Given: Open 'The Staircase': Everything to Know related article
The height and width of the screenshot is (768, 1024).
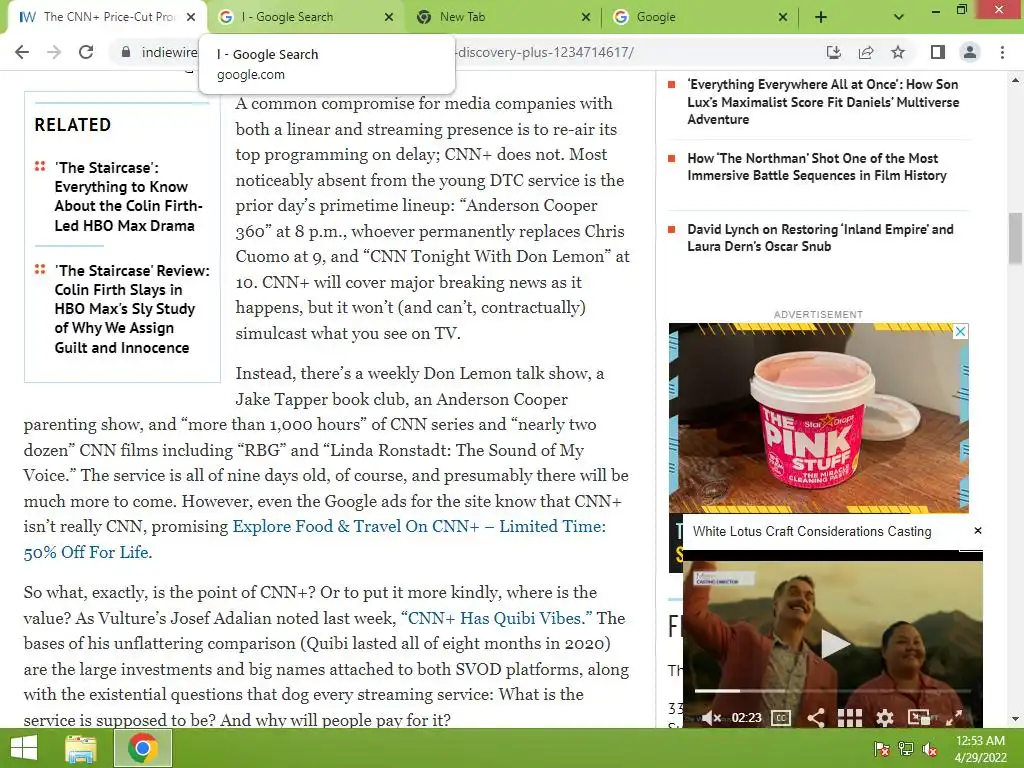Looking at the screenshot, I should point(129,197).
